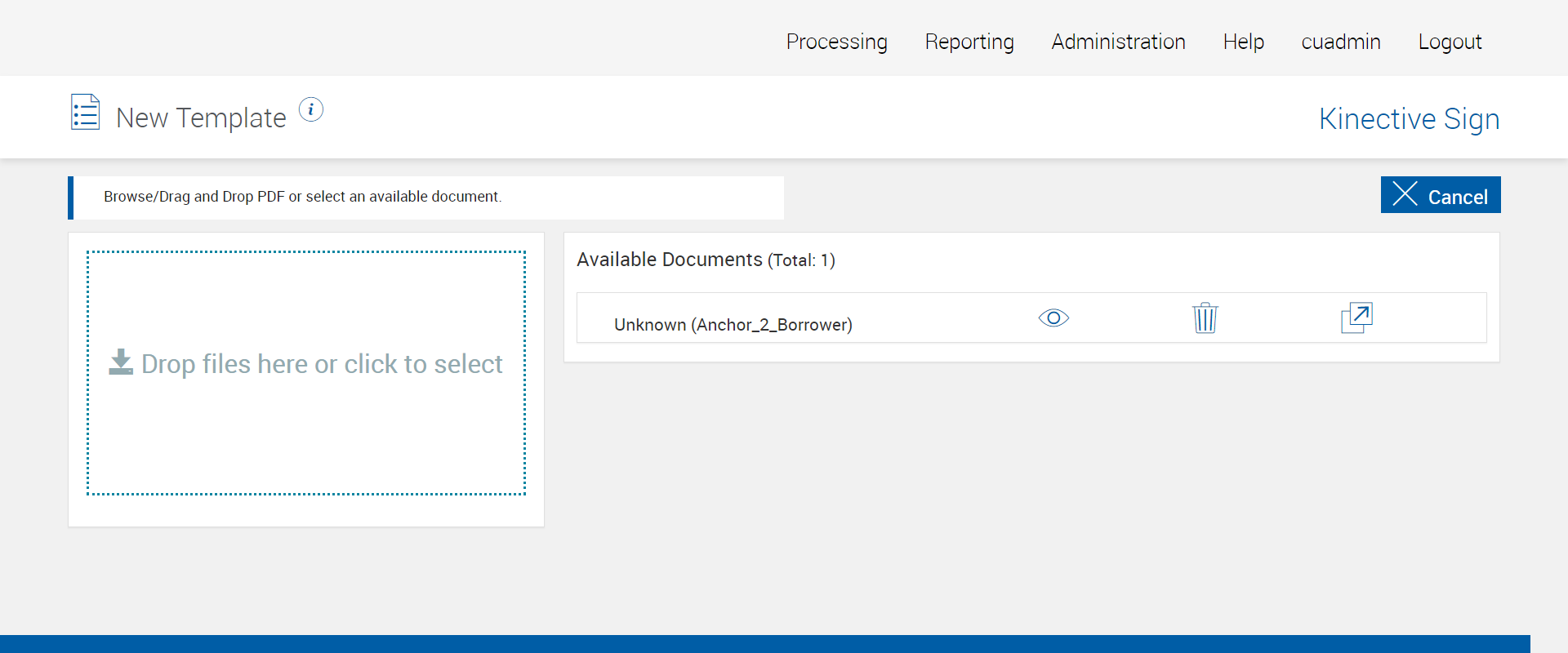Screen dimensions: 1568x653
Task: Log out using the Logout link
Action: (1450, 42)
